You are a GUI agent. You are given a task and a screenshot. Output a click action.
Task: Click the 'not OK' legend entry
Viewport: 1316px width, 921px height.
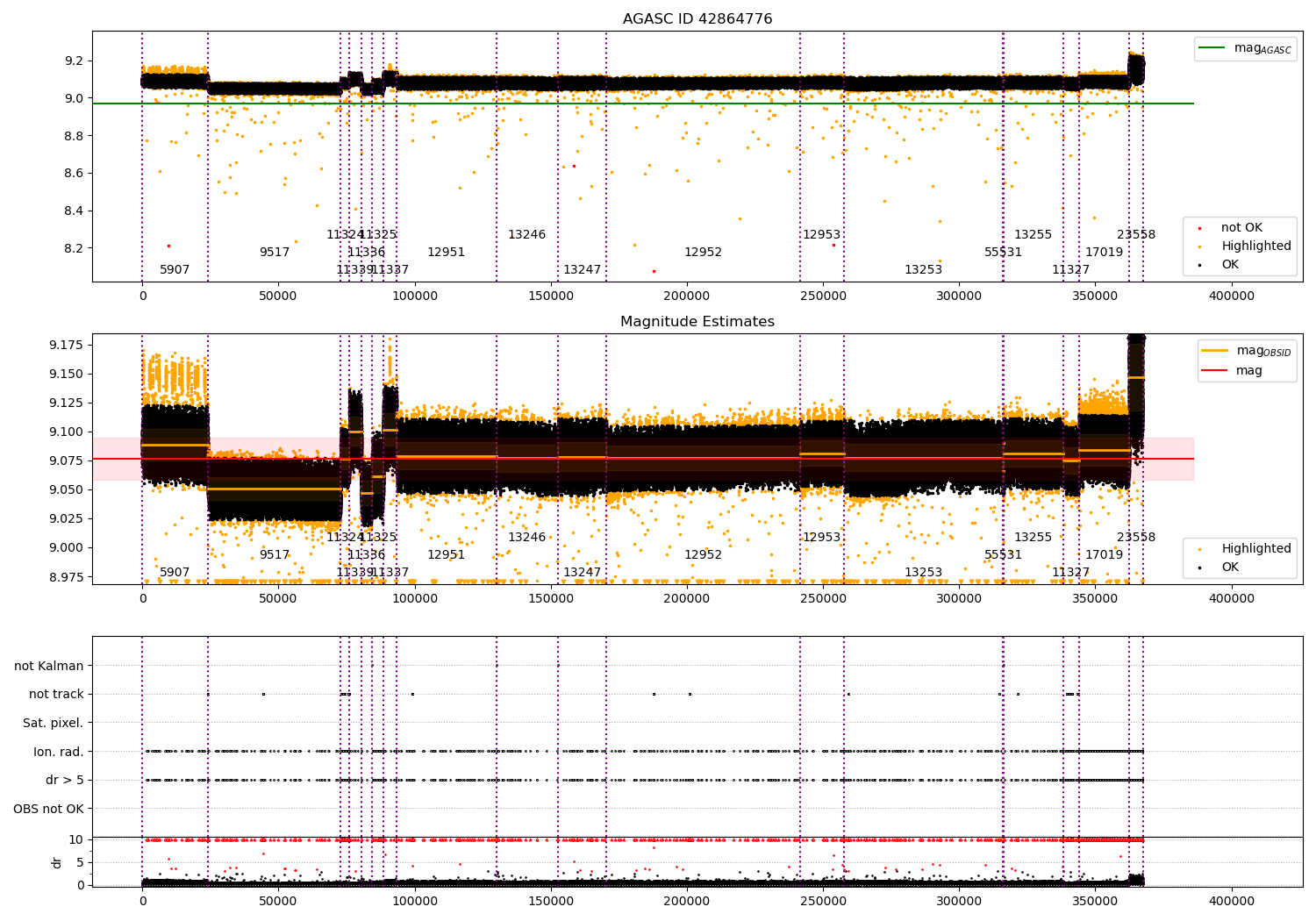[x=1241, y=227]
